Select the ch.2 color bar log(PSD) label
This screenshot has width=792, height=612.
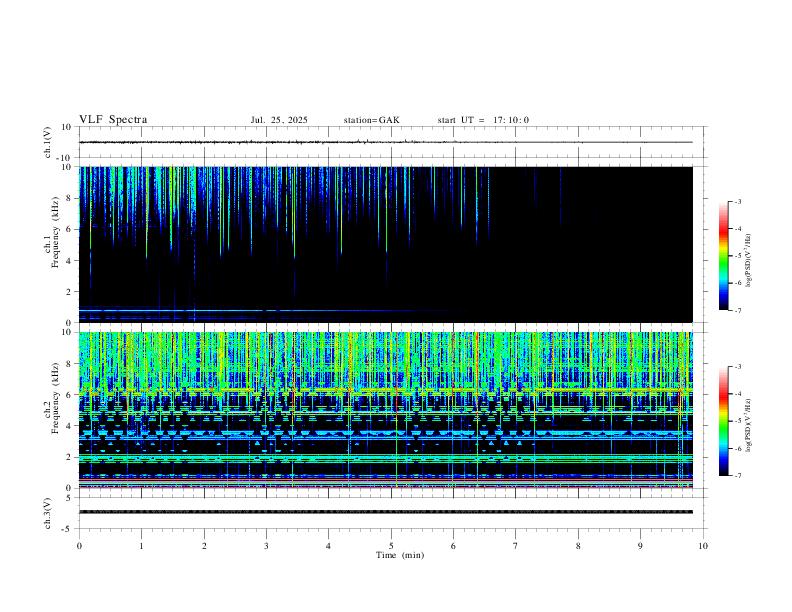[x=748, y=425]
